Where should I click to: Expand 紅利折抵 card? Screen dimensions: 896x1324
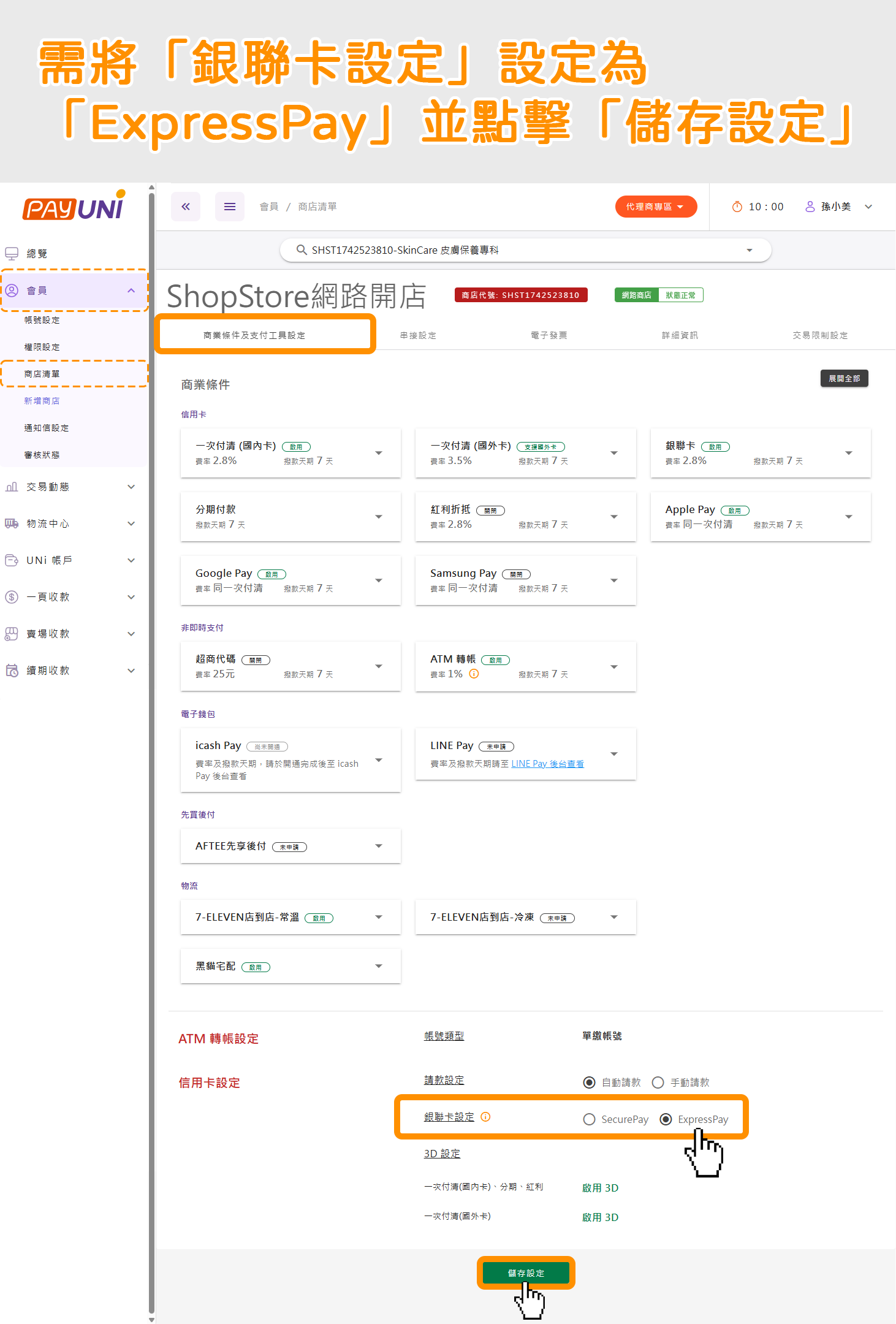(614, 517)
